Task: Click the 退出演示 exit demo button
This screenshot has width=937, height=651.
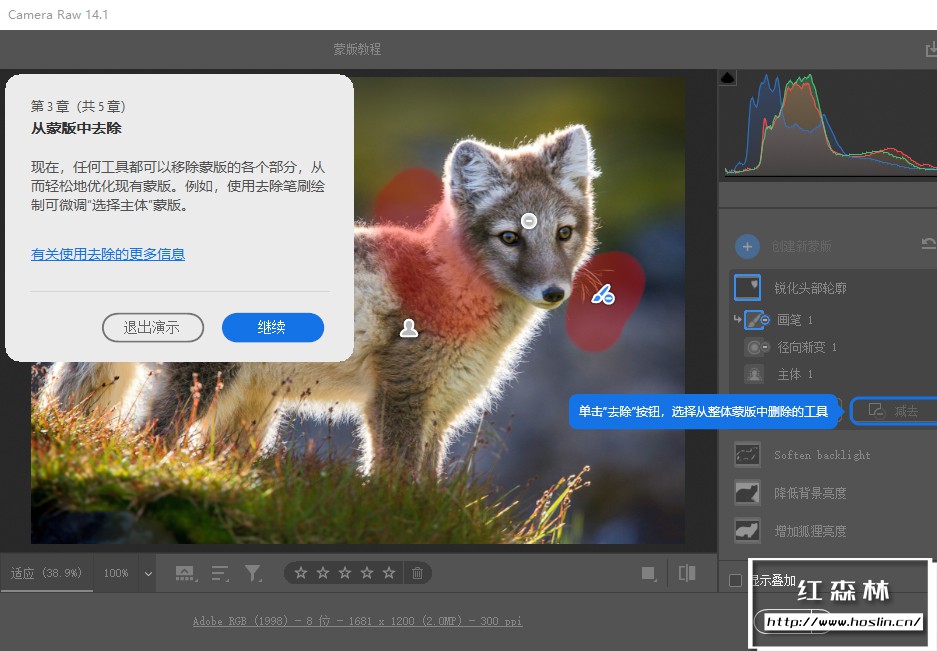Action: pyautogui.click(x=152, y=328)
